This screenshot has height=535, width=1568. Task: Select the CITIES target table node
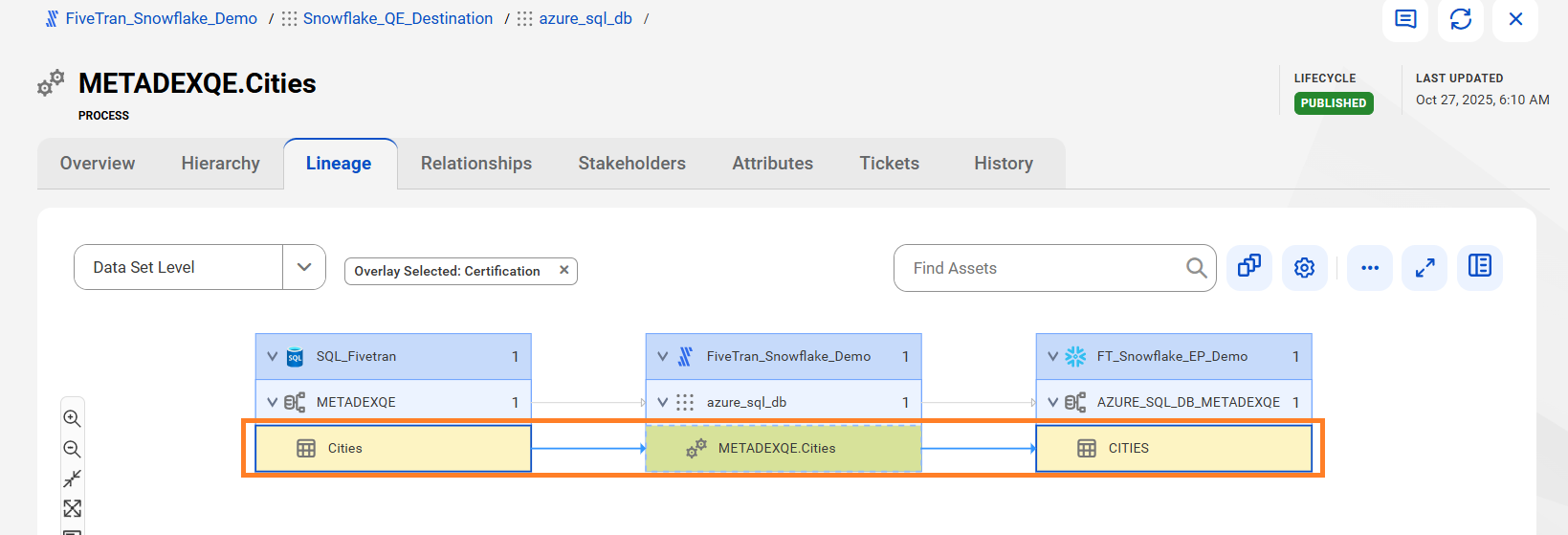click(x=1174, y=448)
